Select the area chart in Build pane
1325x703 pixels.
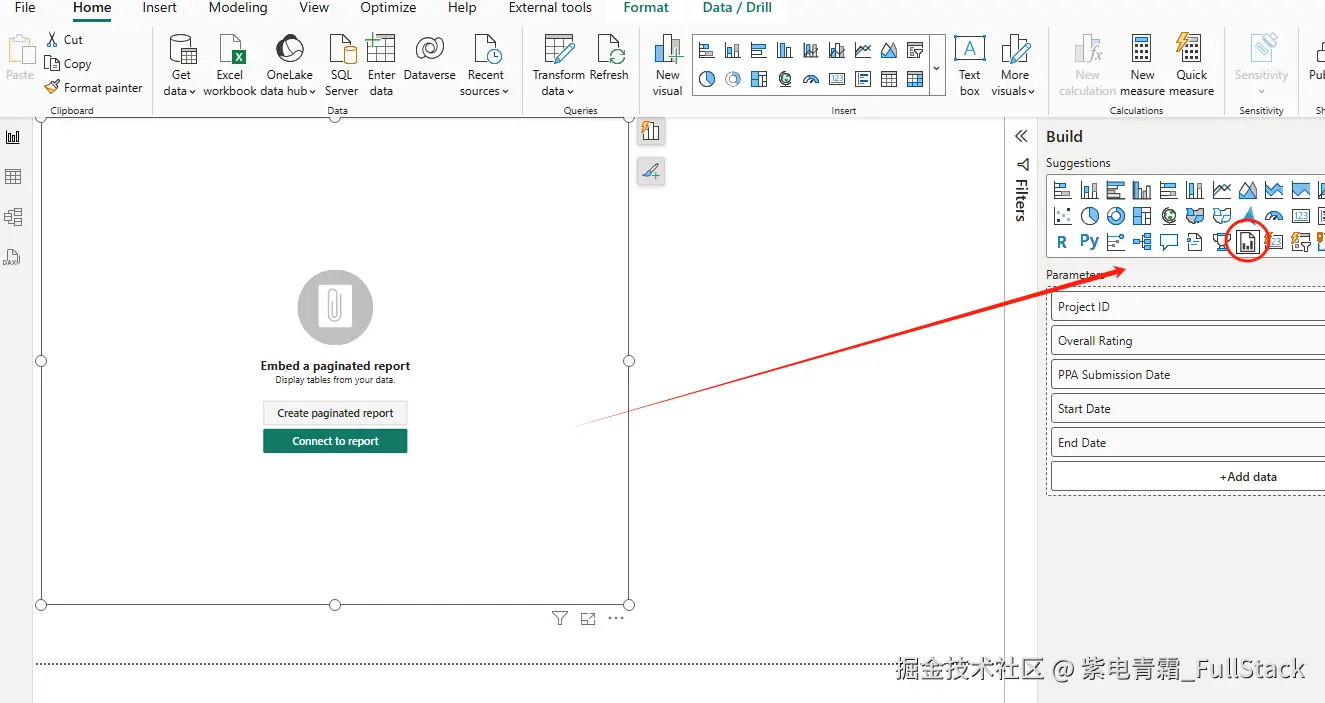pos(1248,189)
